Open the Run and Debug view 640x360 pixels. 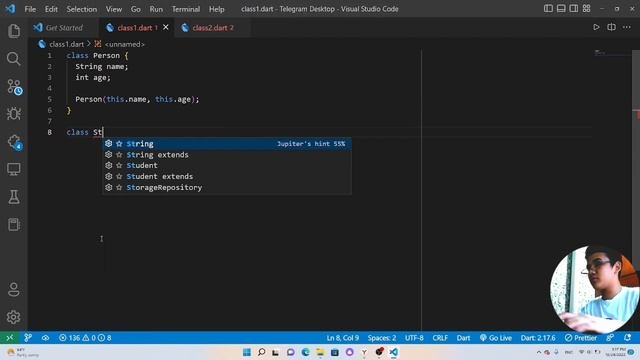coord(14,114)
